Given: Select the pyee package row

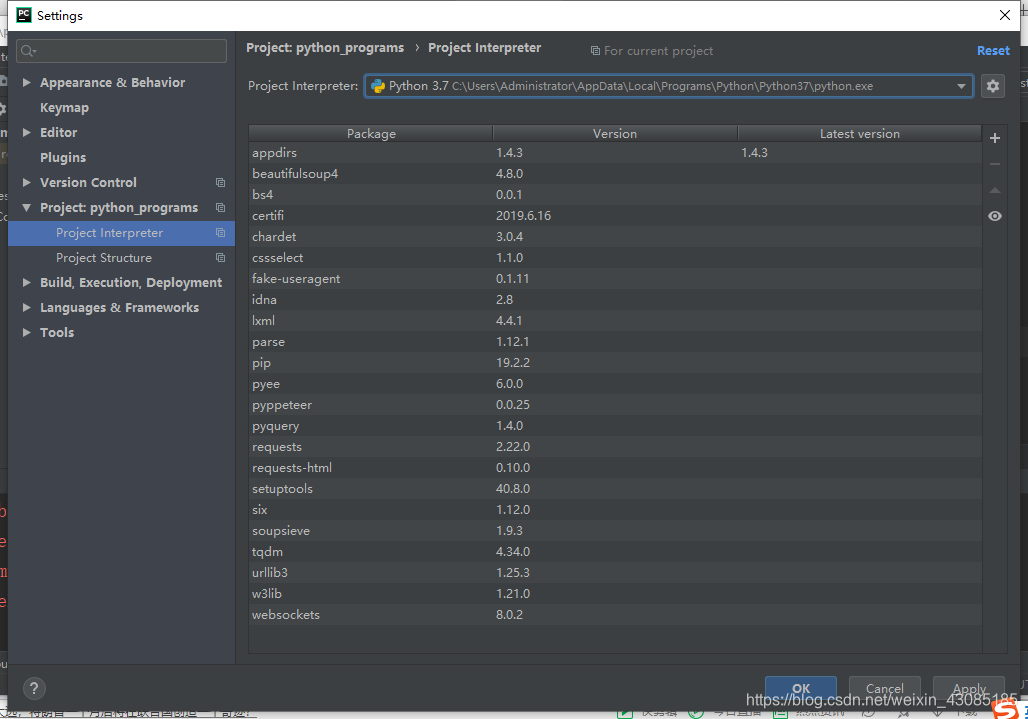Looking at the screenshot, I should [615, 383].
